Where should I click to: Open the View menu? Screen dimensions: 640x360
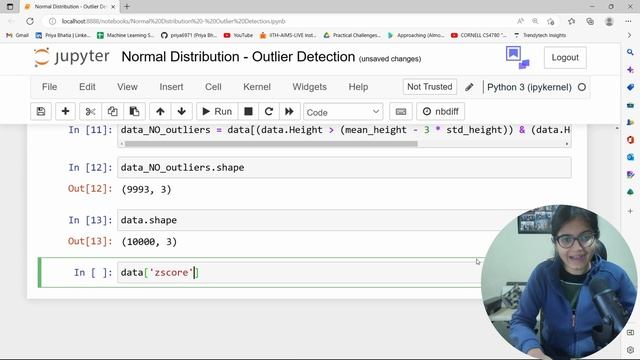pos(127,87)
